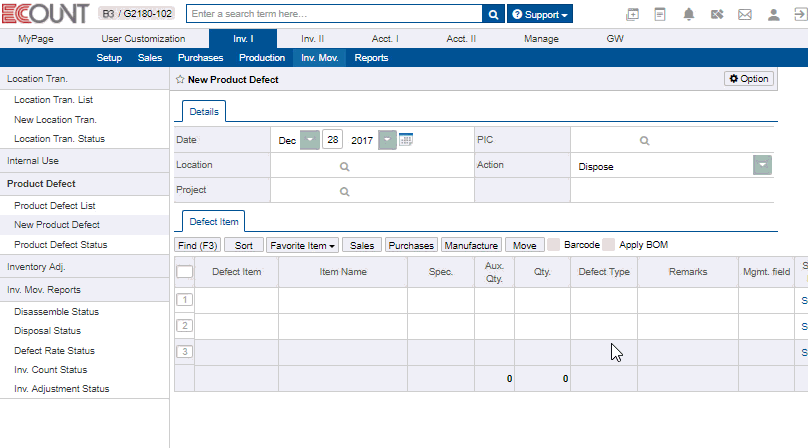Click the ECOUNT logo
The height and width of the screenshot is (448, 808).
point(45,14)
